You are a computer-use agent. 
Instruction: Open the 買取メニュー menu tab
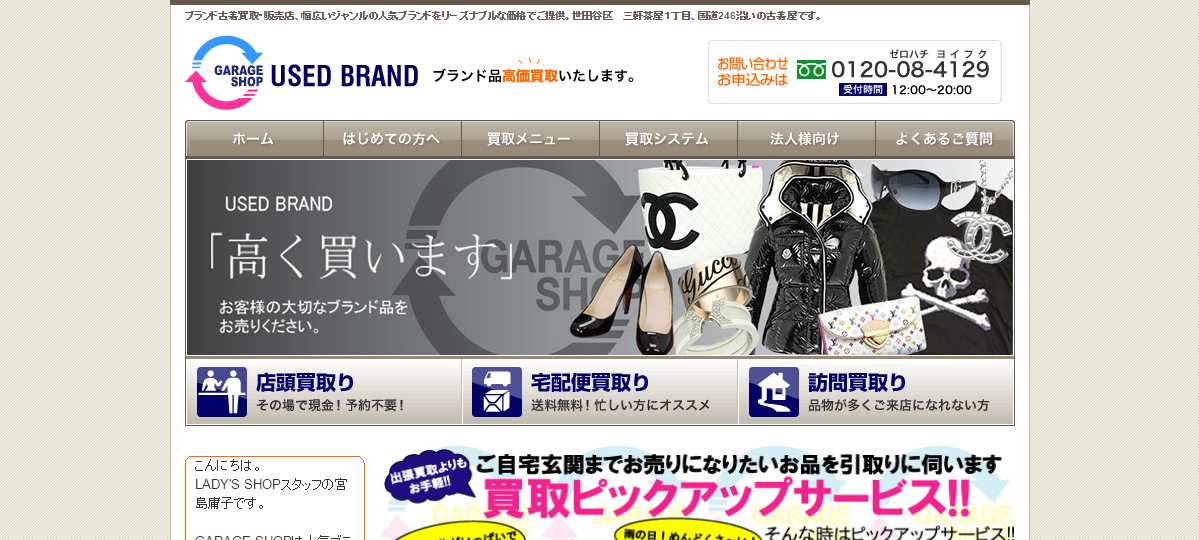point(530,139)
